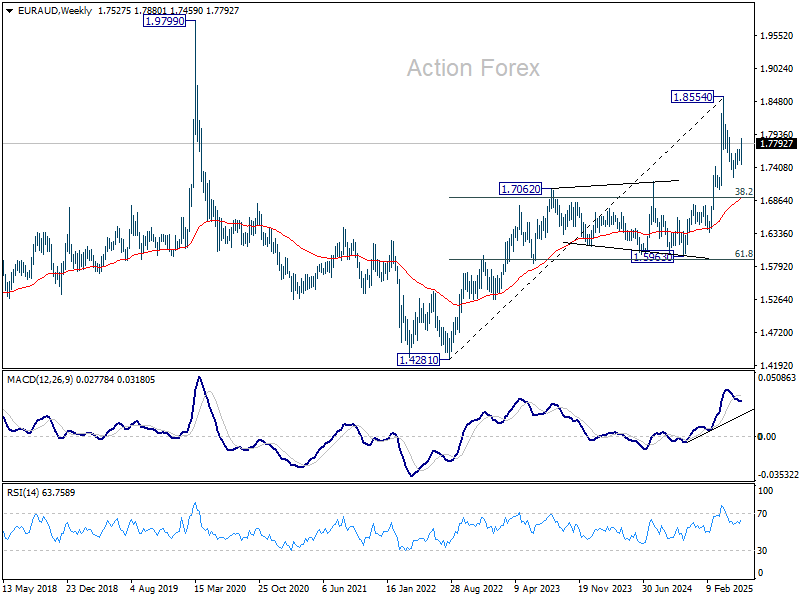Click the RSI scale value 30
The height and width of the screenshot is (600, 800).
tap(762, 551)
